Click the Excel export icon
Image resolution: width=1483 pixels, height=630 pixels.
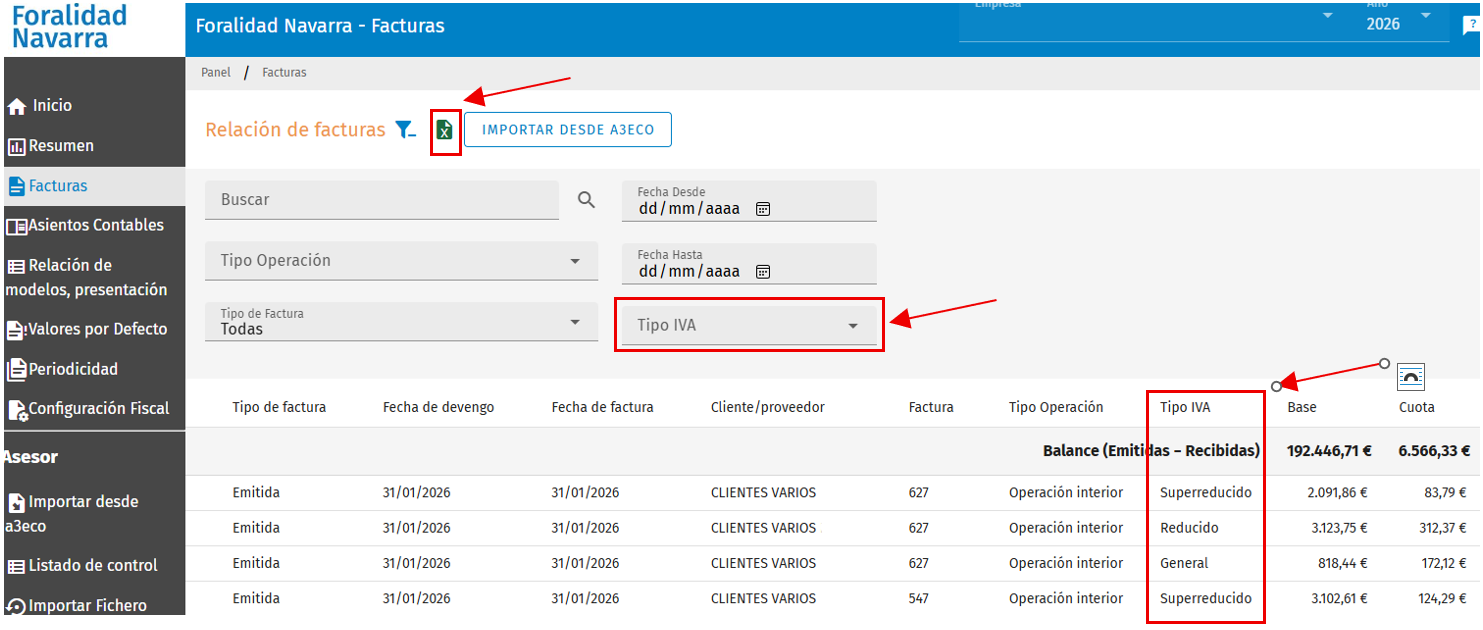tap(445, 130)
